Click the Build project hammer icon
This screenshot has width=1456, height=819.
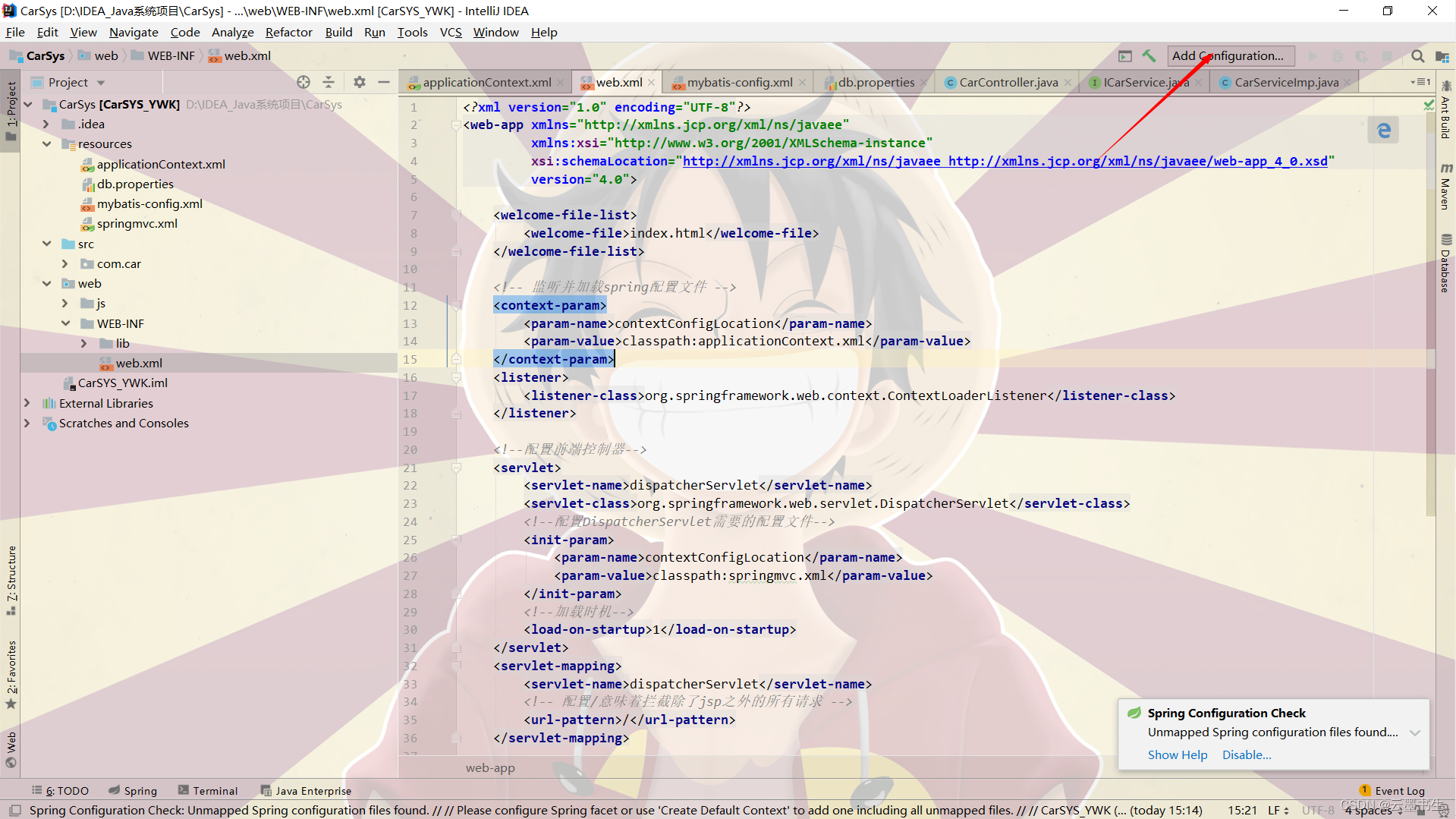click(1149, 56)
